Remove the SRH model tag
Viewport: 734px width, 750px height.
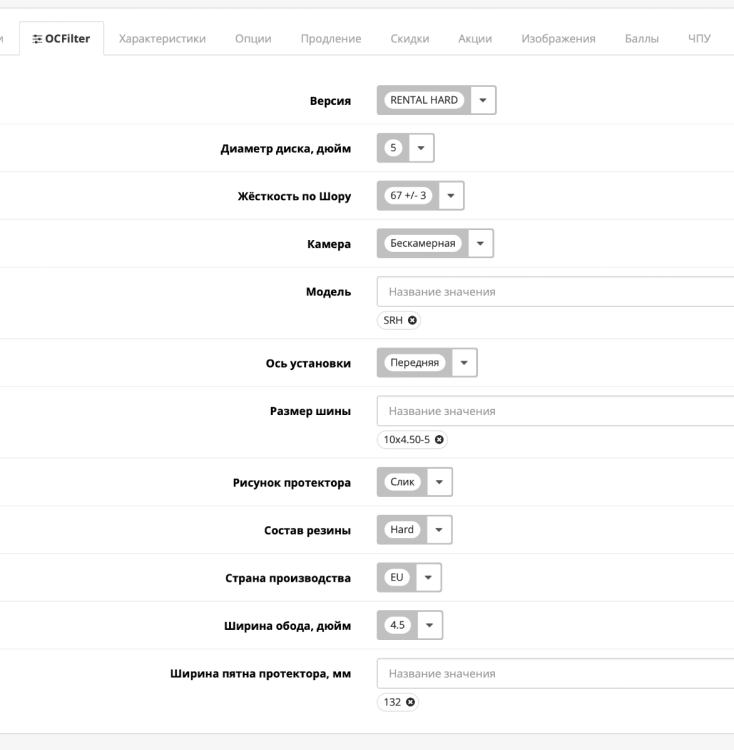point(412,321)
